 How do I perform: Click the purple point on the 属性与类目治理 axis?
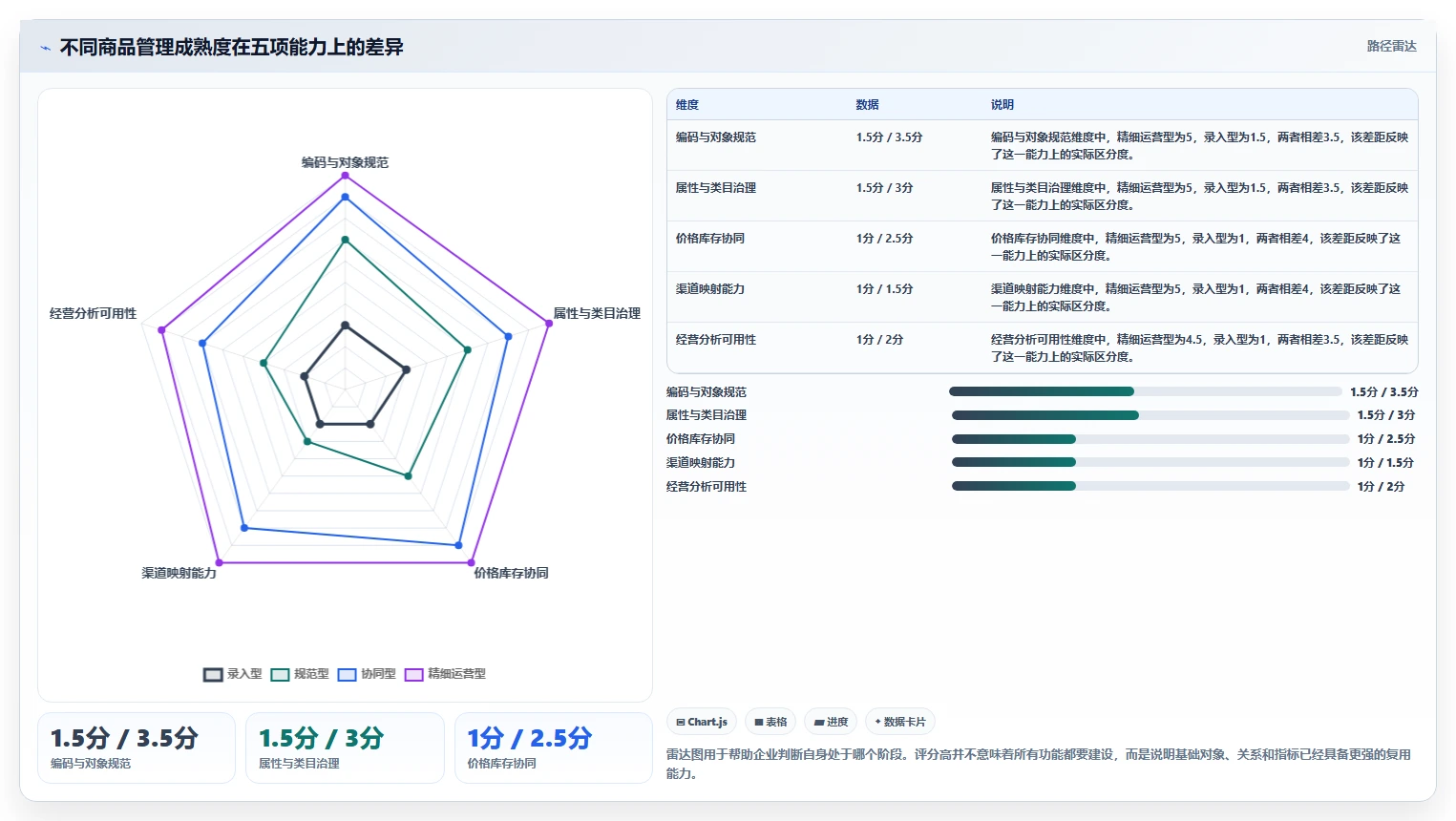click(548, 324)
